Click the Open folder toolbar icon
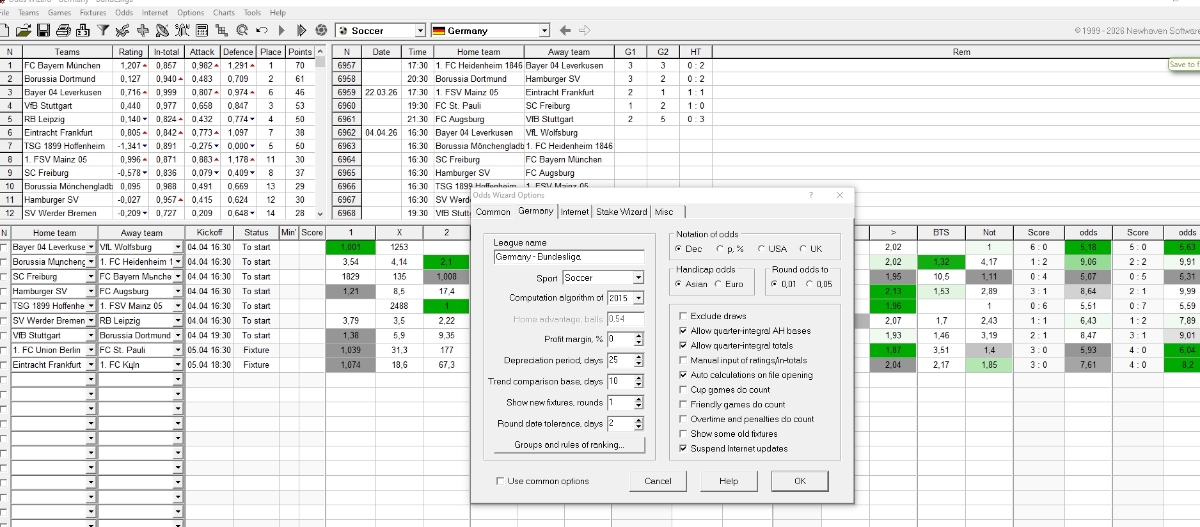Image resolution: width=1200 pixels, height=527 pixels. (23, 31)
